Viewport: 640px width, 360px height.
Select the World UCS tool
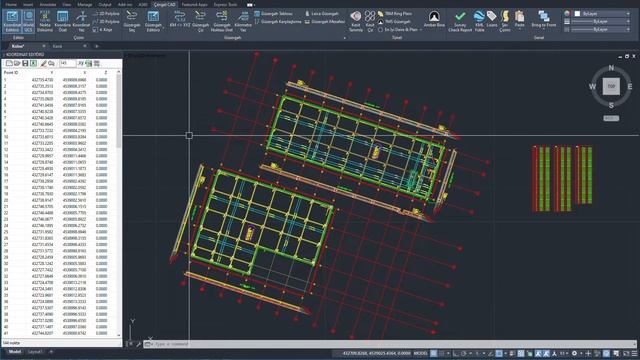28,21
